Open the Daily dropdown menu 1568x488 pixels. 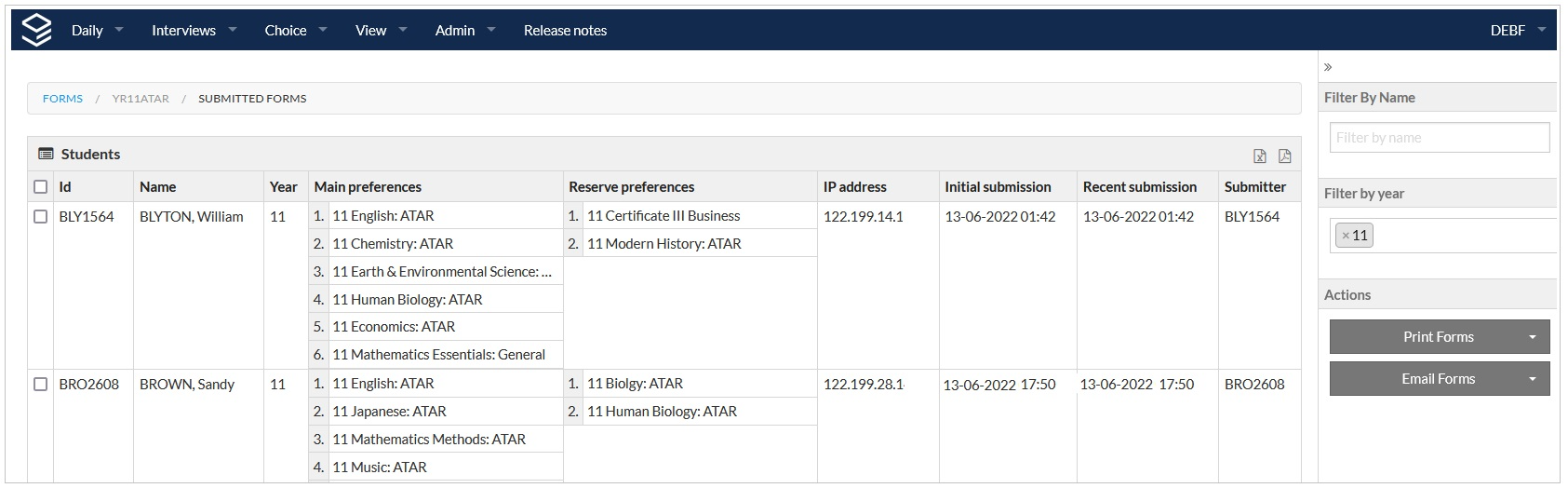click(x=97, y=30)
